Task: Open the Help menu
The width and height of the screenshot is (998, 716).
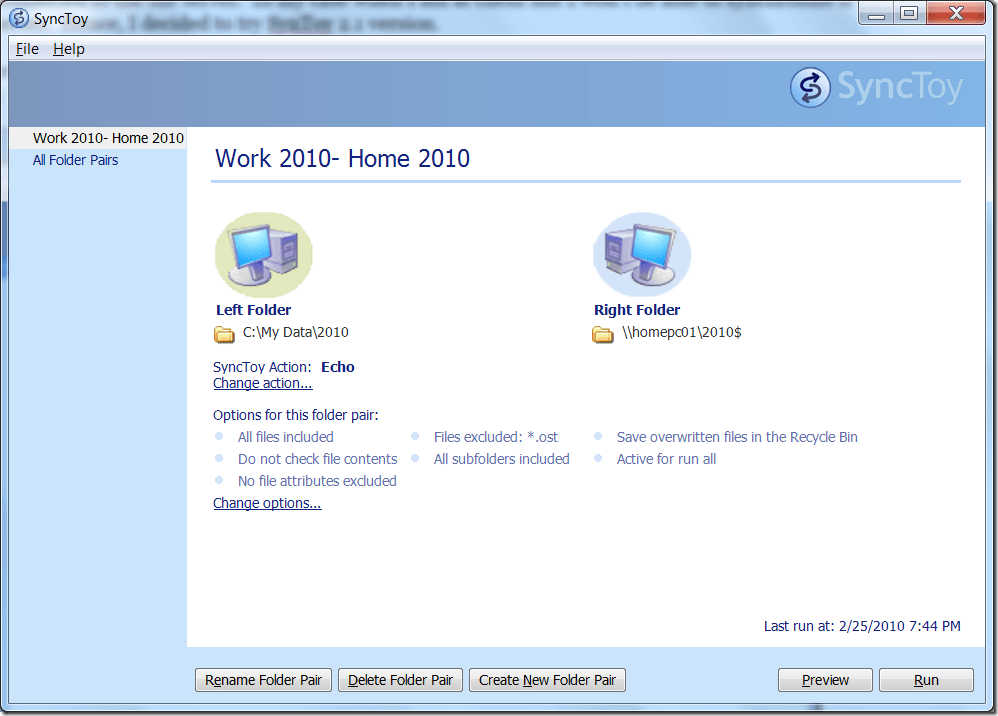Action: [x=69, y=49]
